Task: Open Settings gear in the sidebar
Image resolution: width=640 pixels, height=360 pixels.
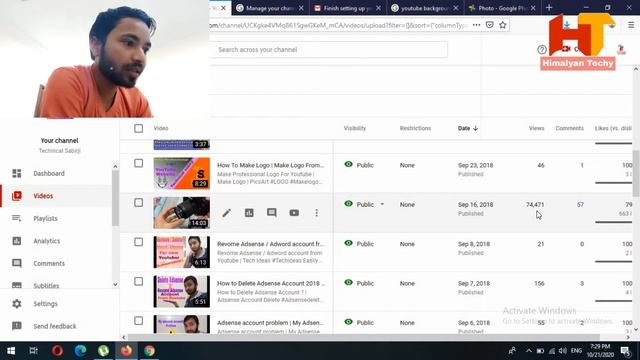Action: click(17, 304)
